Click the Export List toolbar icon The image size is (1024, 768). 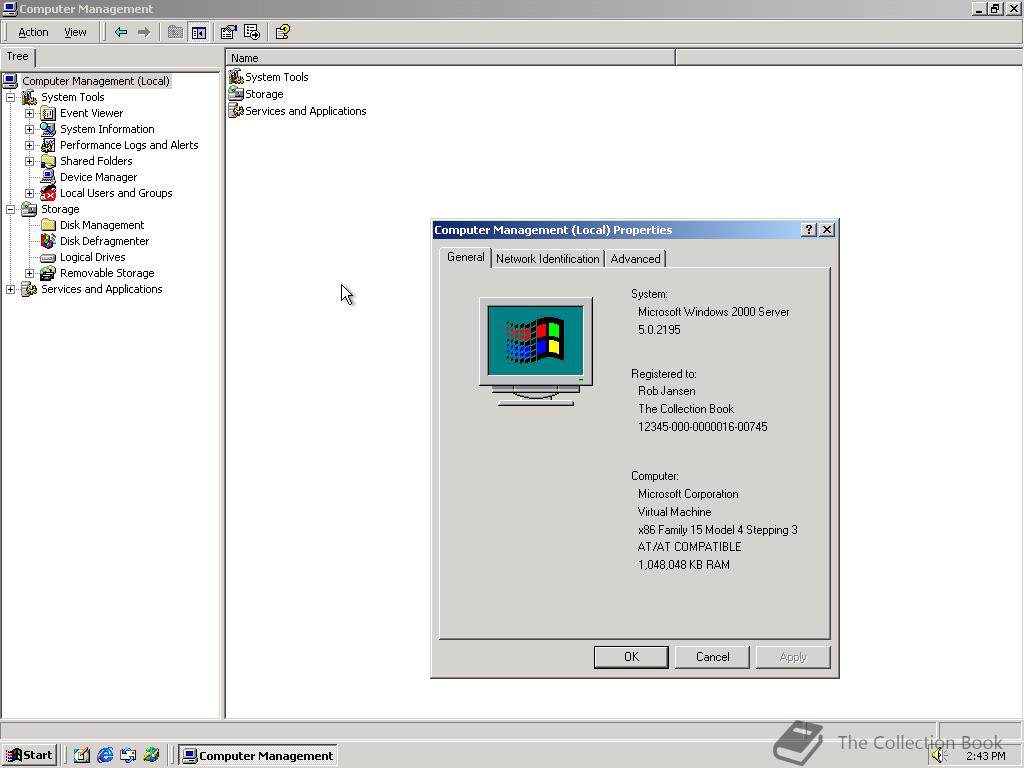click(x=250, y=31)
